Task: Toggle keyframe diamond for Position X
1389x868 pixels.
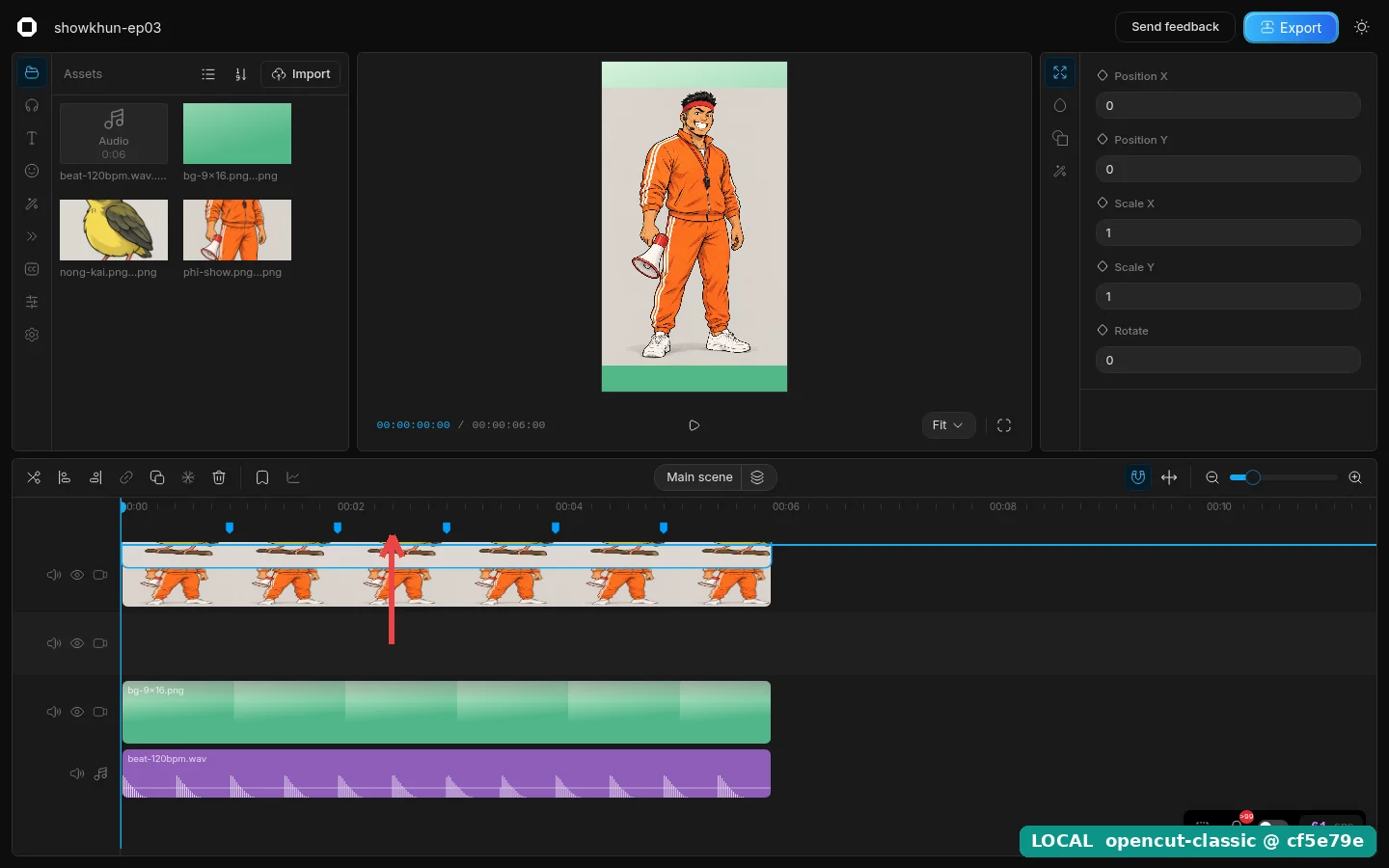Action: pyautogui.click(x=1103, y=75)
